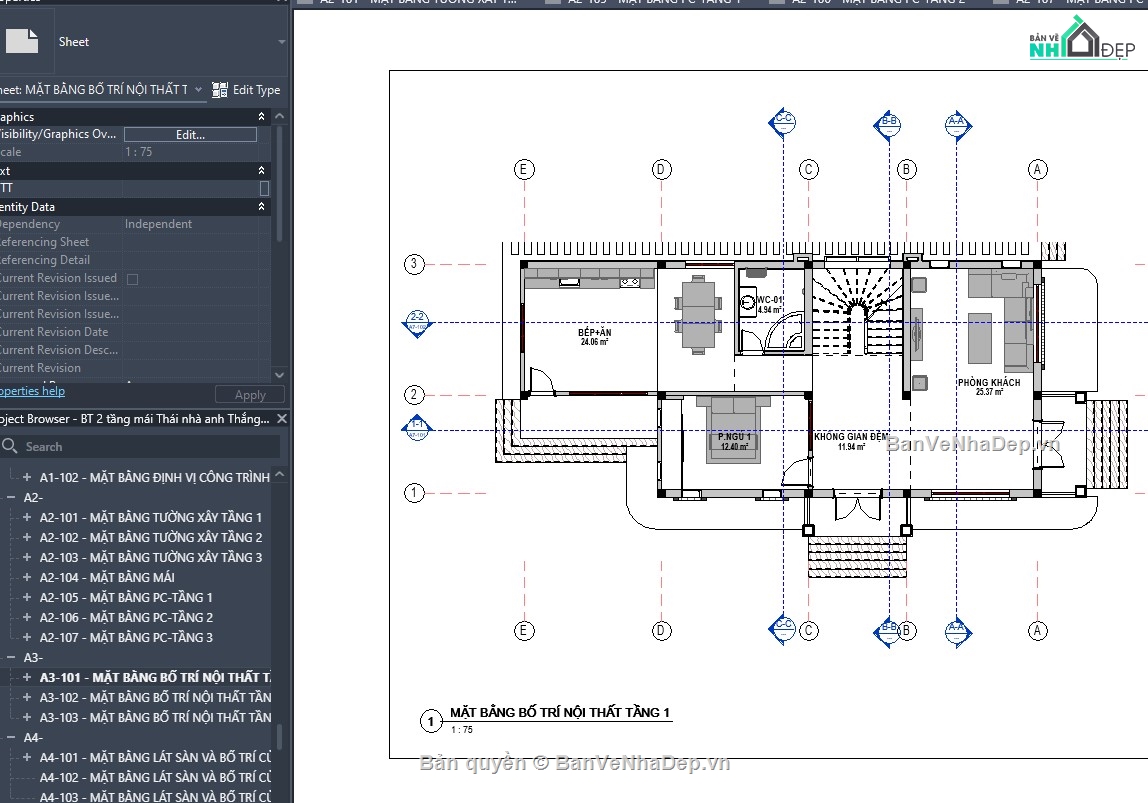Expand sheet A1-102 tree node
This screenshot has width=1148, height=803.
point(27,477)
